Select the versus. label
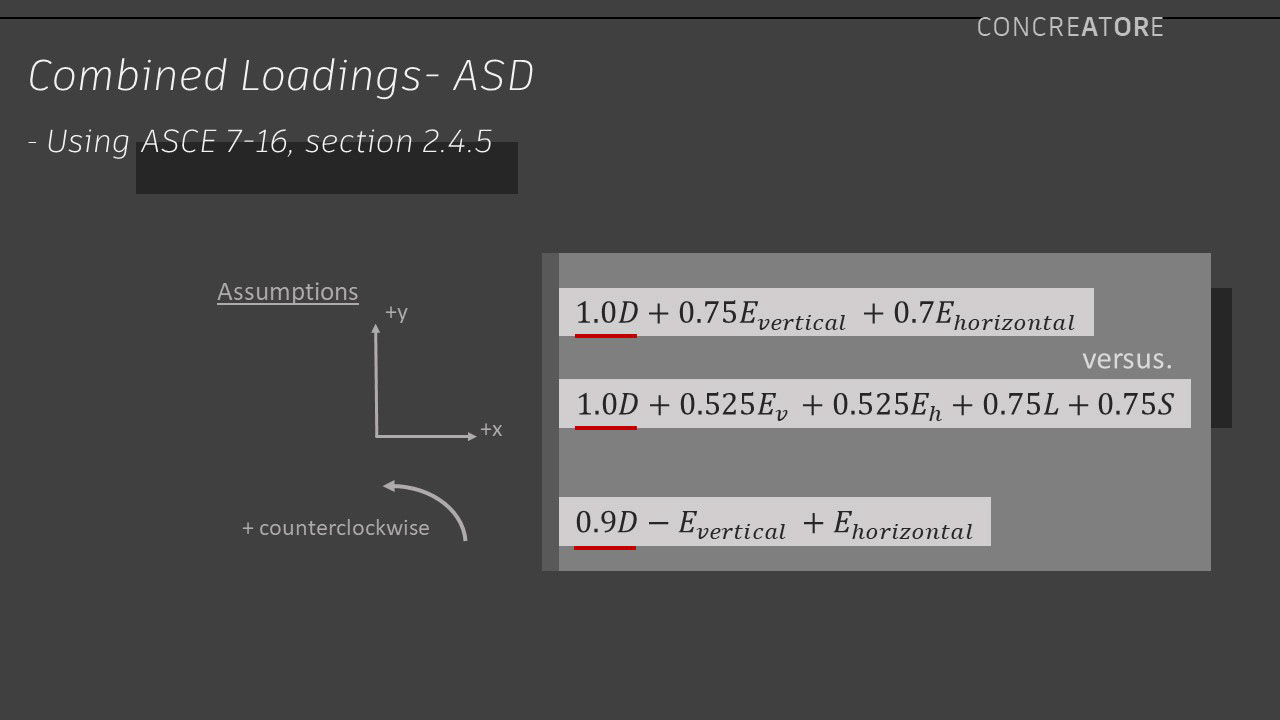The width and height of the screenshot is (1280, 720). pyautogui.click(x=1127, y=359)
